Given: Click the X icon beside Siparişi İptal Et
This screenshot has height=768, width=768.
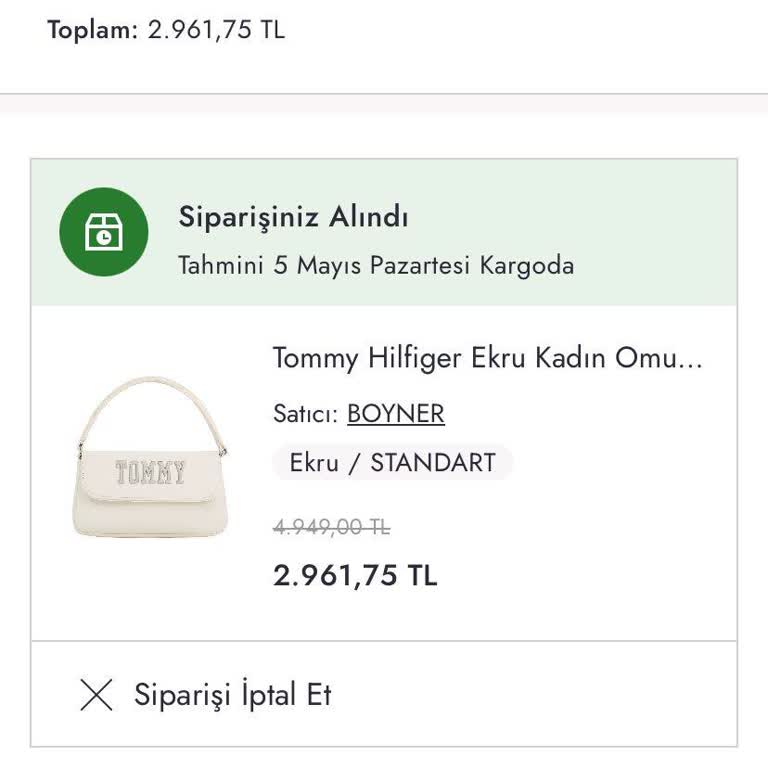Looking at the screenshot, I should pos(96,695).
